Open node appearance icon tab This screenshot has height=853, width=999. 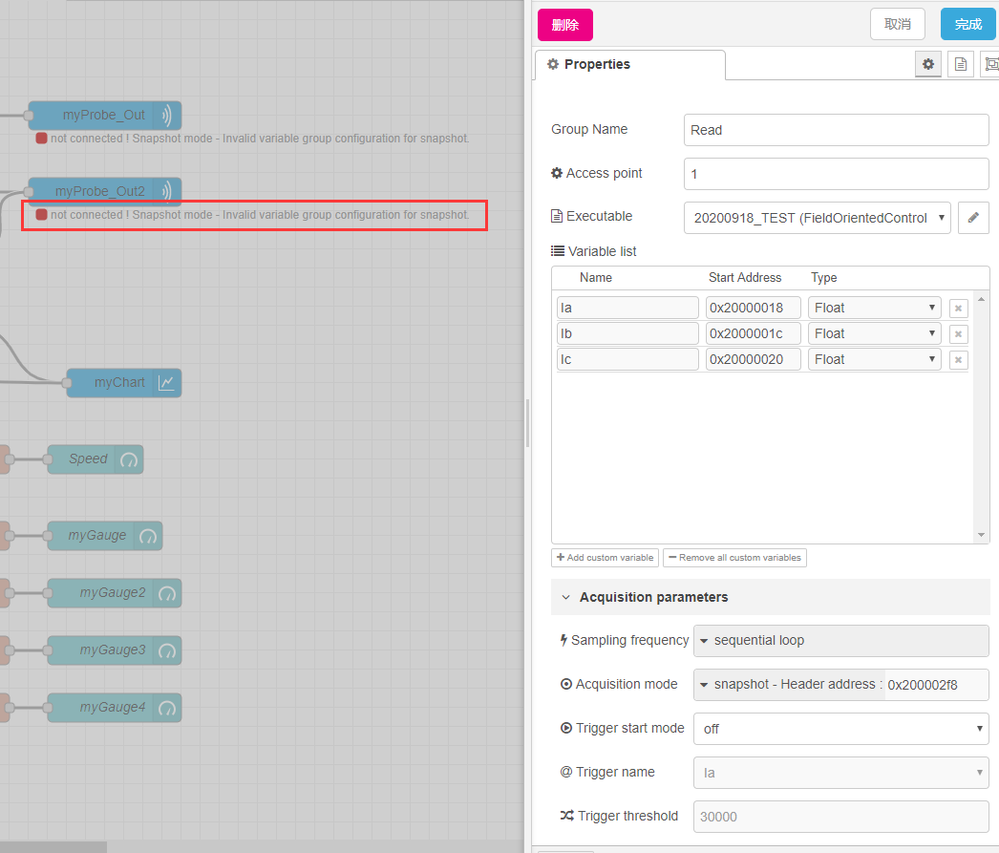click(991, 64)
